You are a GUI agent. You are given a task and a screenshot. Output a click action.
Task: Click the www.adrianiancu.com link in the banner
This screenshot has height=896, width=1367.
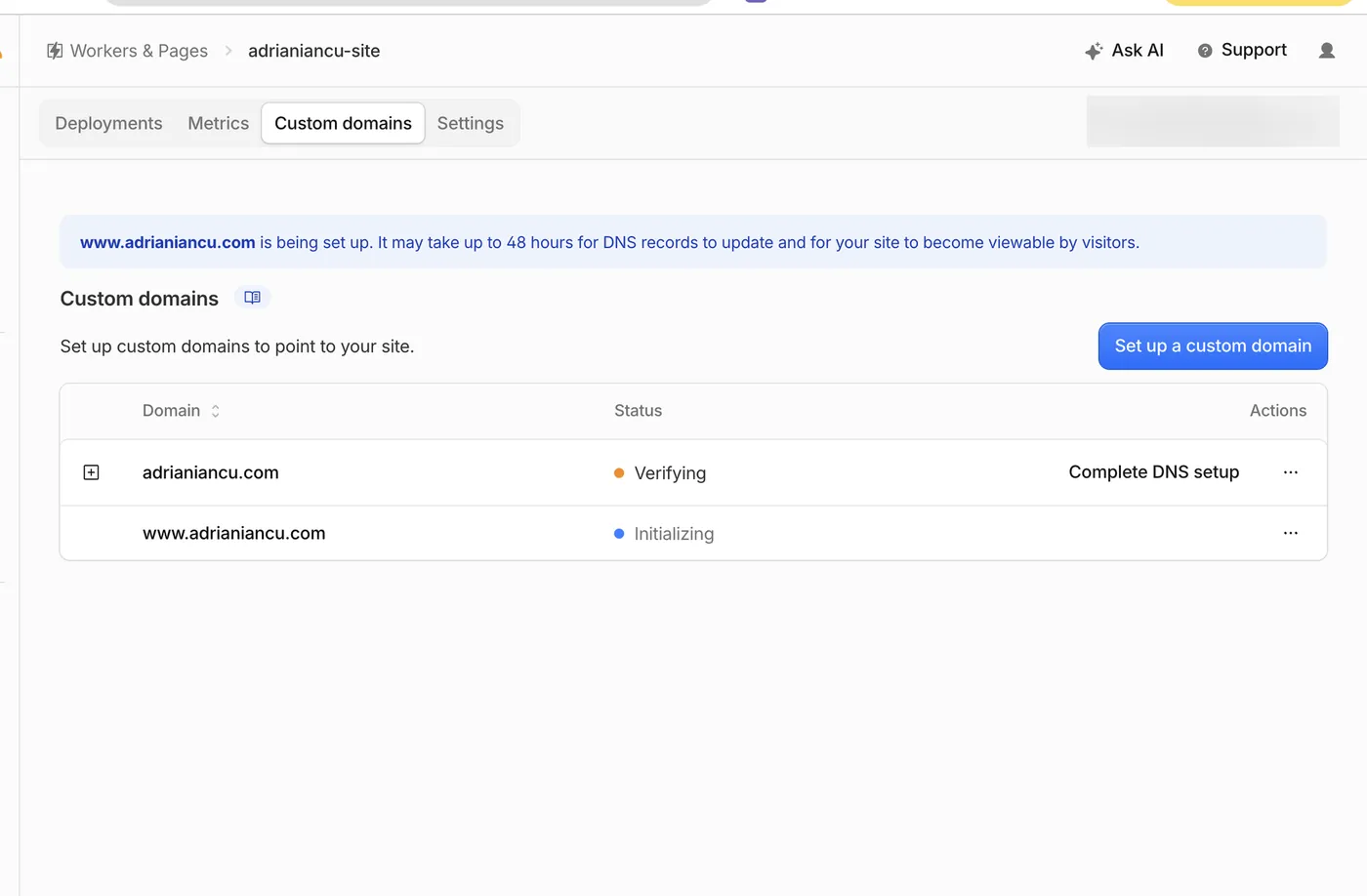(x=167, y=243)
